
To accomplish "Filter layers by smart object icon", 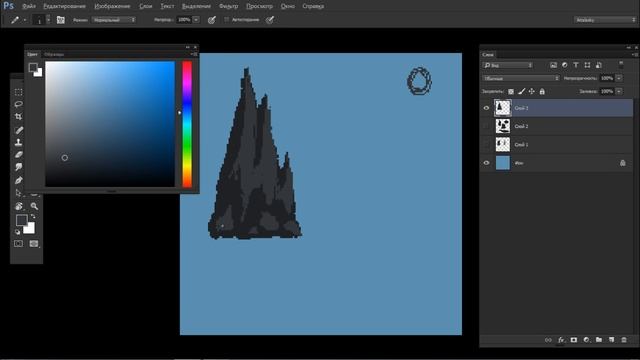I will click(x=599, y=65).
